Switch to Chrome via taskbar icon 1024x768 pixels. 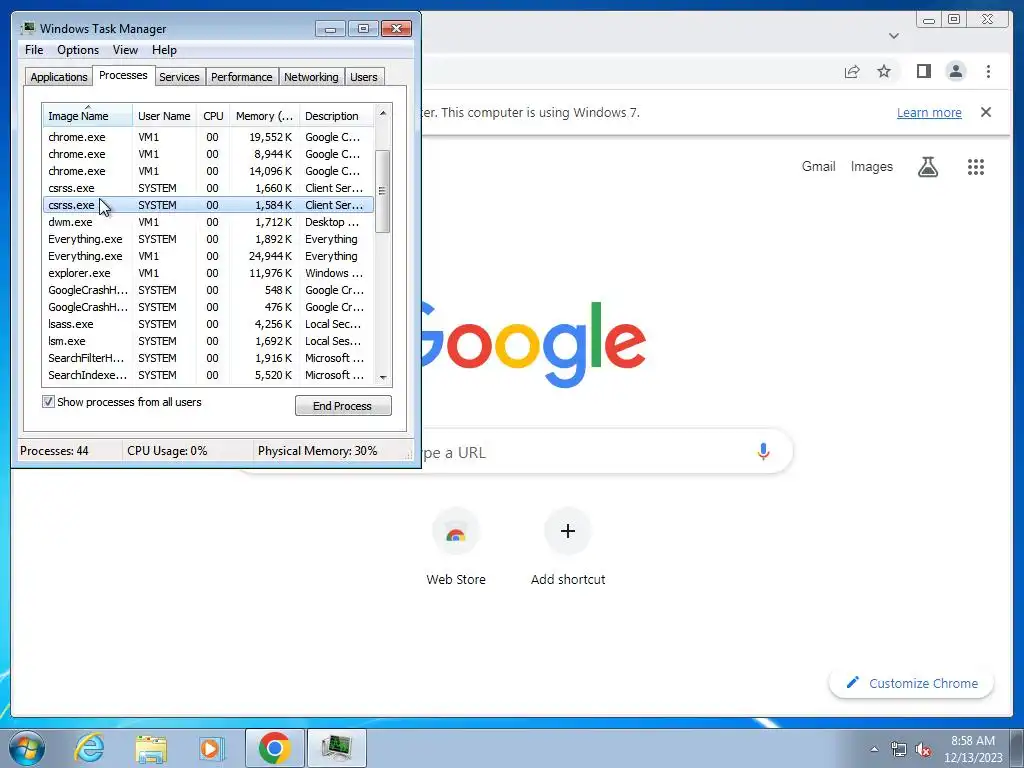(x=274, y=748)
